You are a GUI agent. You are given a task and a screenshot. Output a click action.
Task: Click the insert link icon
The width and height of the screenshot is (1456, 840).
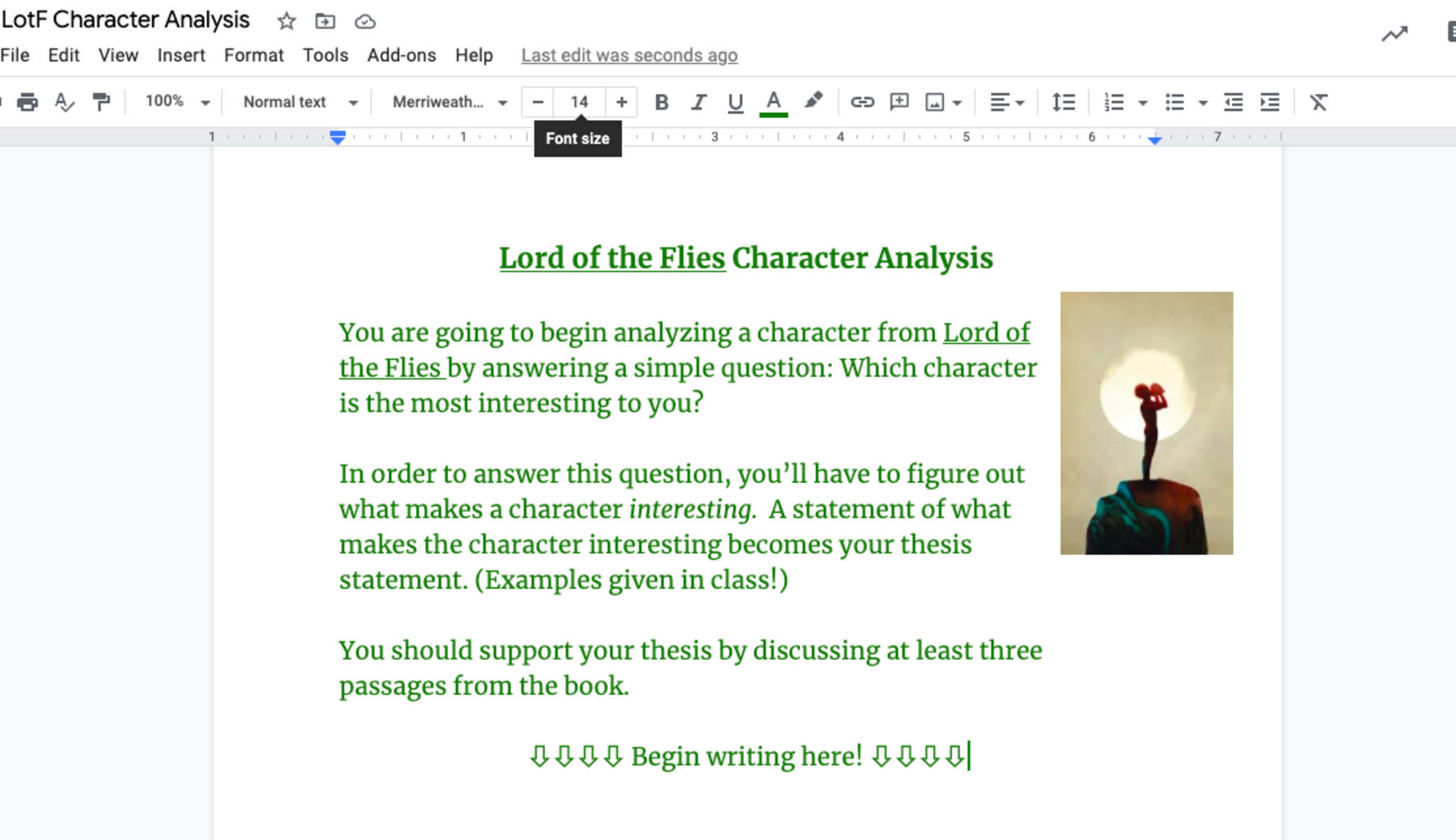click(x=862, y=102)
